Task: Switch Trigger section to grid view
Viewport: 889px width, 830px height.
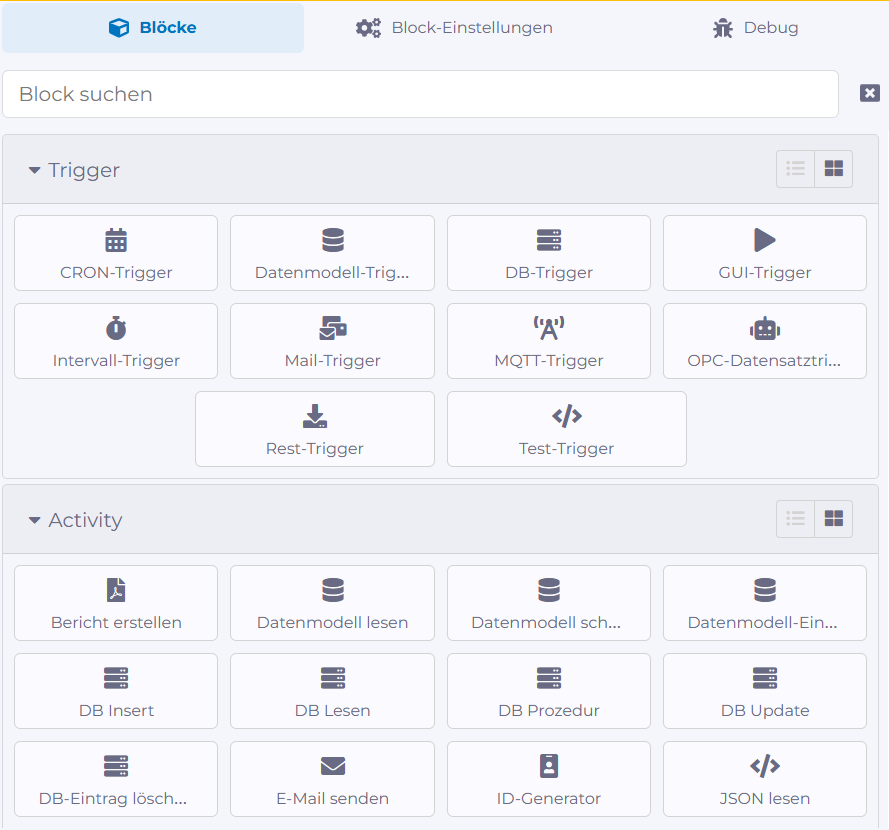Action: point(833,169)
